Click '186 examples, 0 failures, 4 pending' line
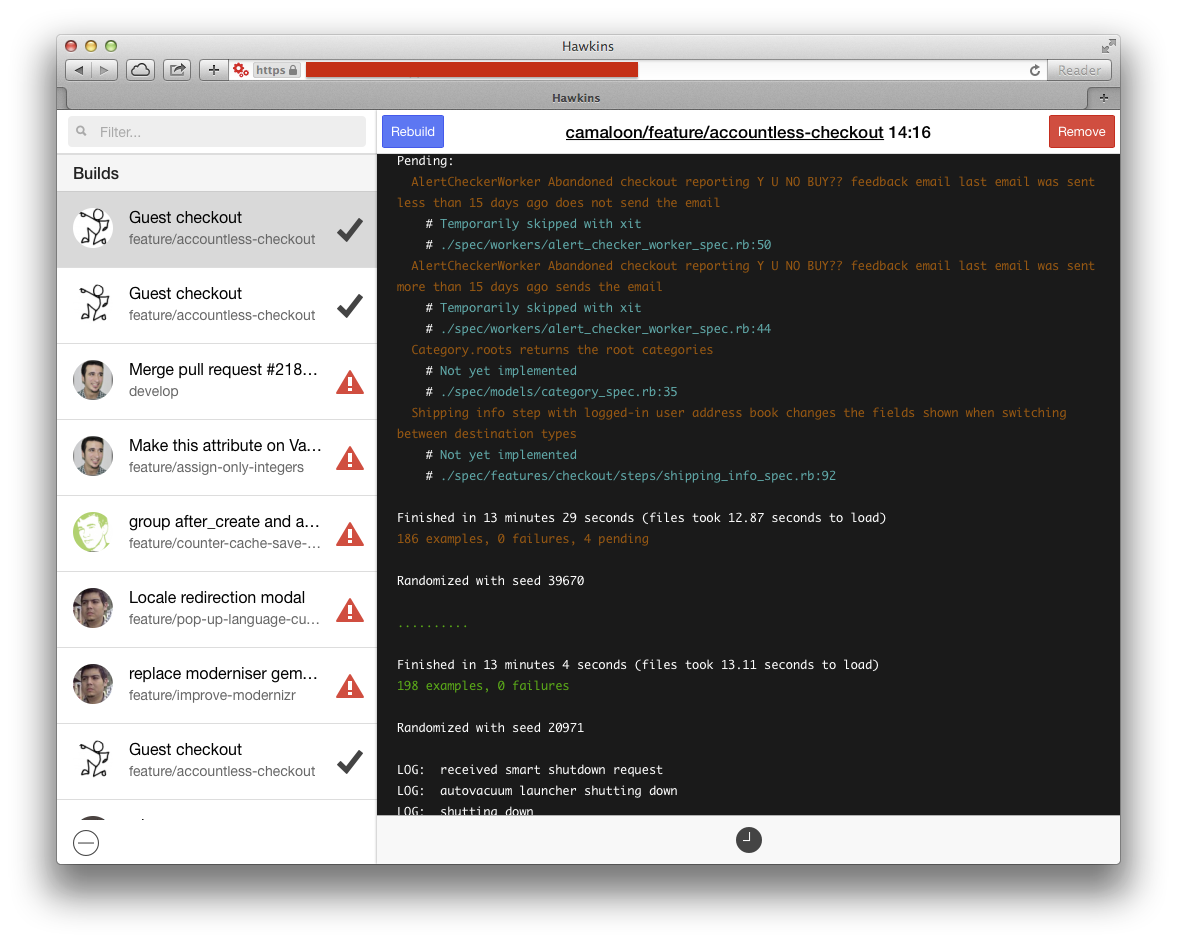The image size is (1177, 943). pyautogui.click(x=522, y=538)
